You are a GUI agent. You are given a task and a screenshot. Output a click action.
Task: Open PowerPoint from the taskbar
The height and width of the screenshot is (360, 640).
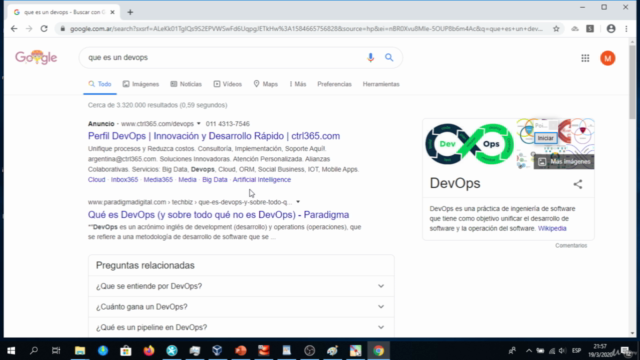tap(241, 351)
